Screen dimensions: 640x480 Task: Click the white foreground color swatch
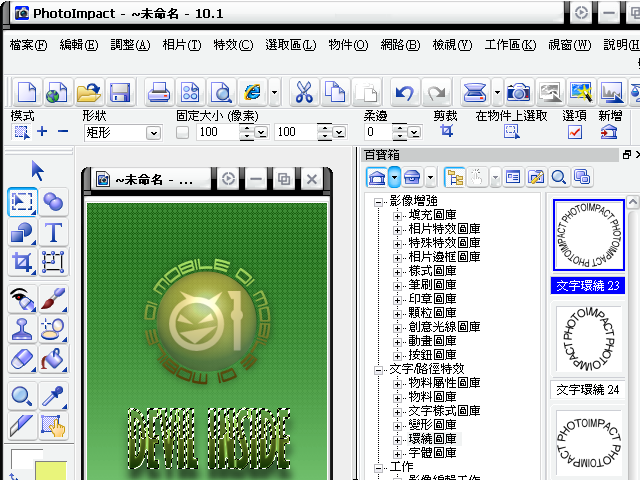pyautogui.click(x=23, y=458)
